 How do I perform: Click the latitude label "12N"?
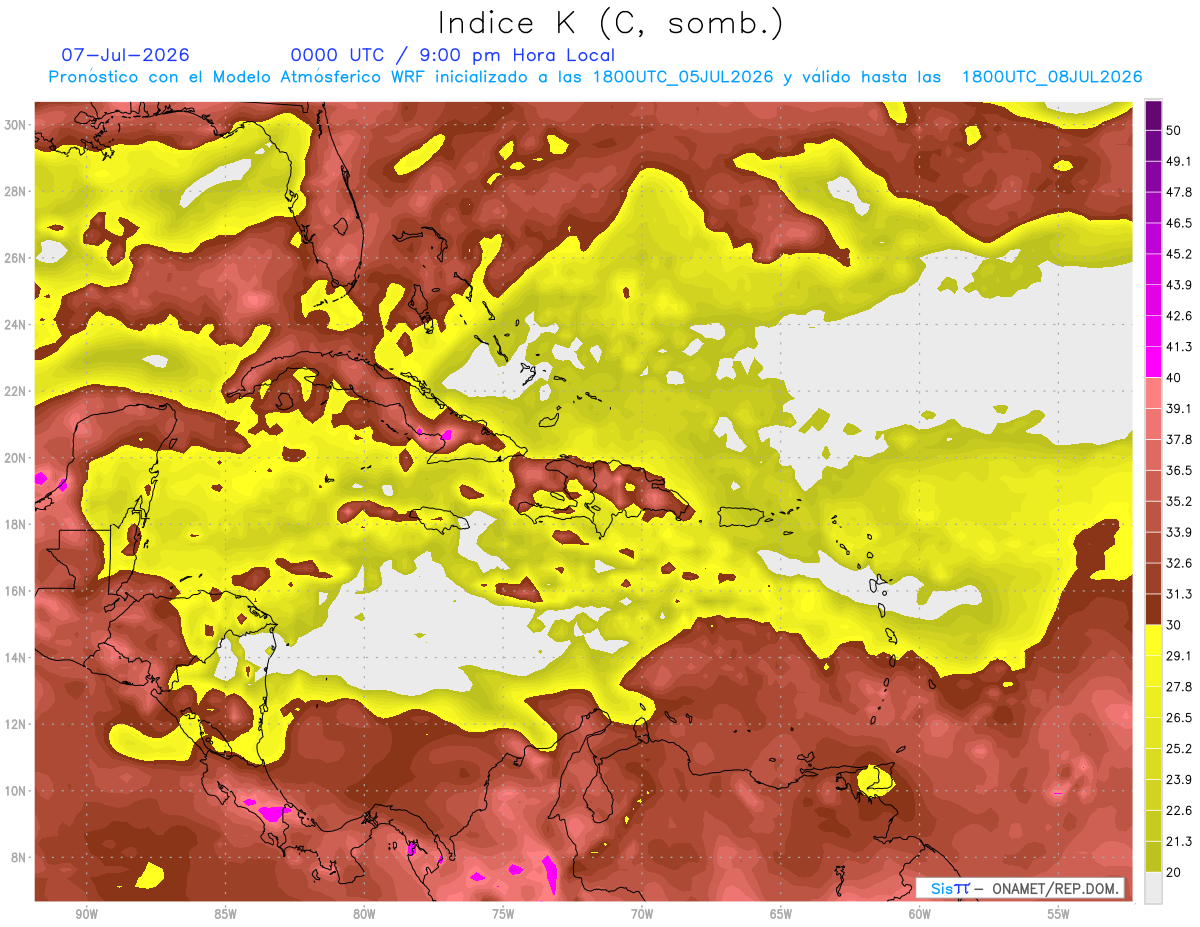[x=15, y=724]
